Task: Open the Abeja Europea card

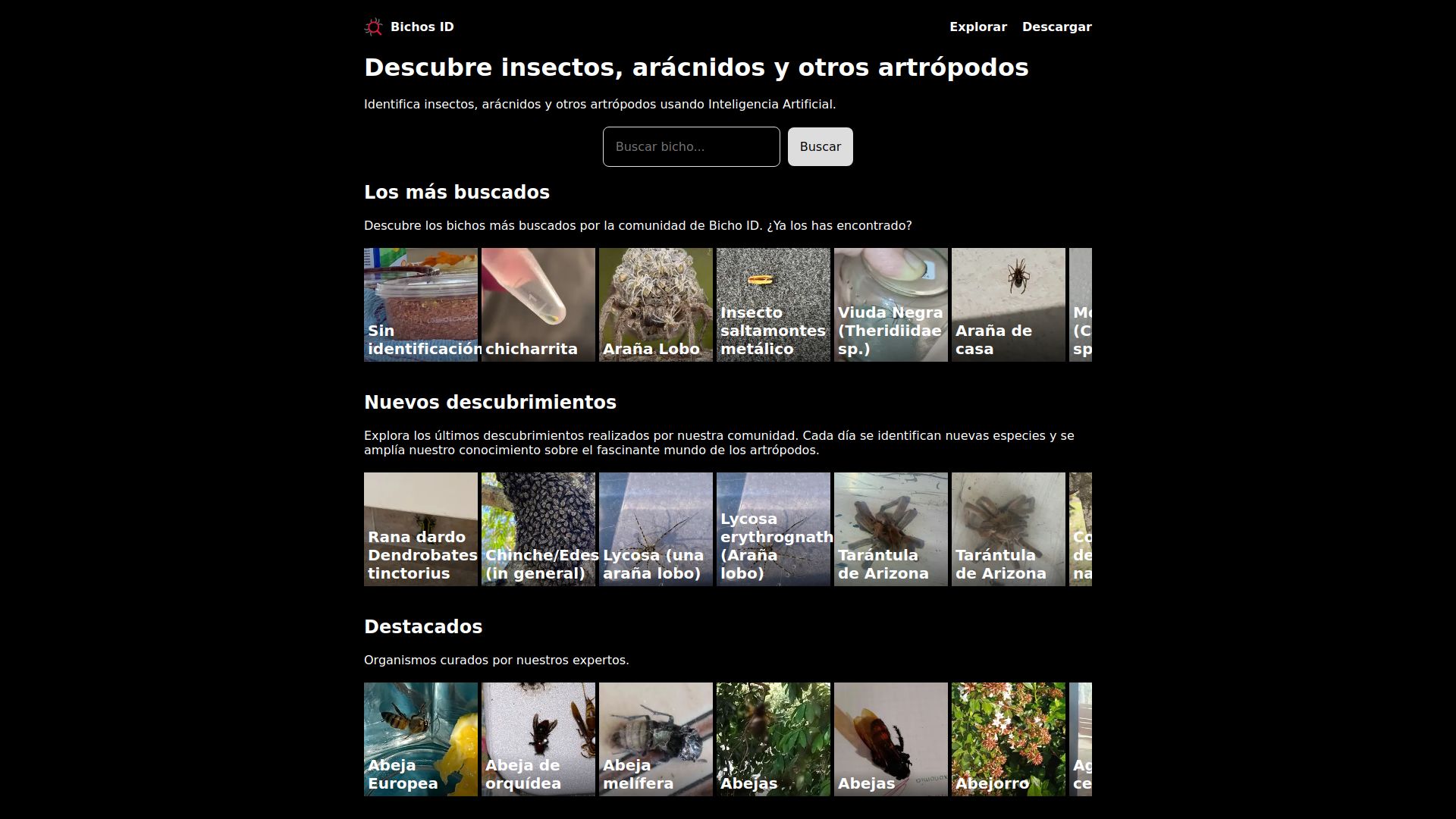Action: coord(421,739)
